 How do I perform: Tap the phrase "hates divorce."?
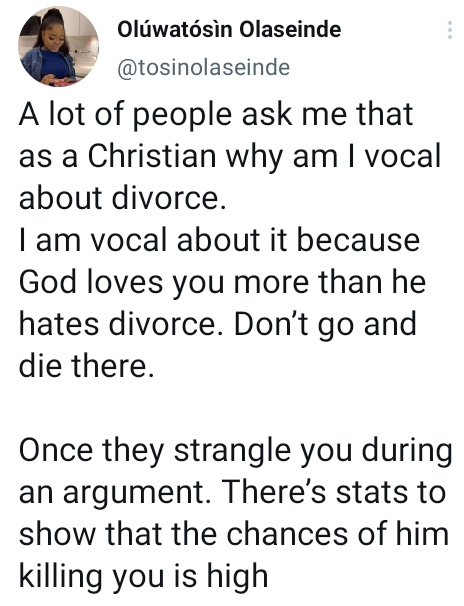pos(122,324)
